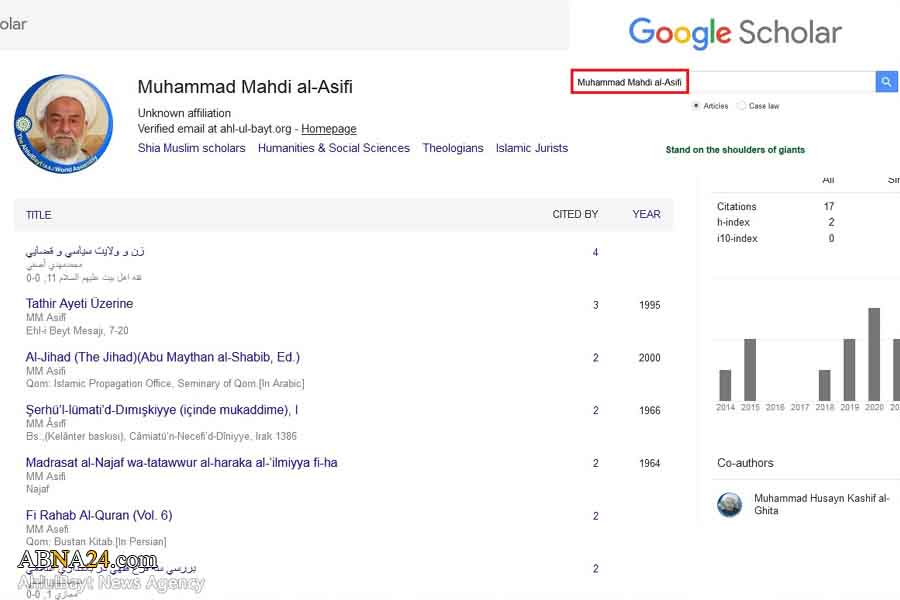Open Şerhü'l-lümati'd-Dımışkiyye article title
The width and height of the screenshot is (900, 600).
click(x=161, y=409)
